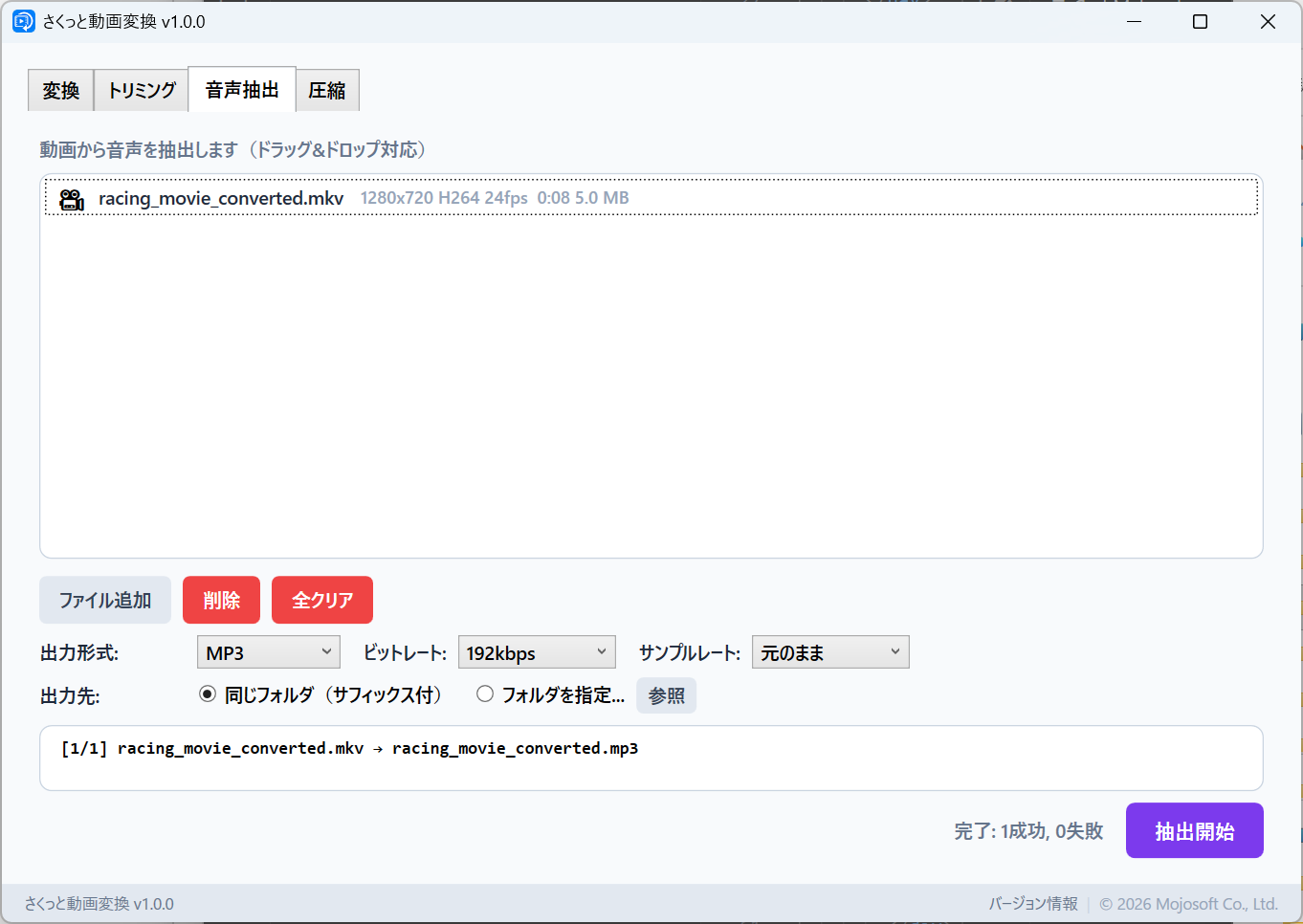Open バージョン情報 in the status bar
This screenshot has width=1303, height=924.
point(1032,903)
